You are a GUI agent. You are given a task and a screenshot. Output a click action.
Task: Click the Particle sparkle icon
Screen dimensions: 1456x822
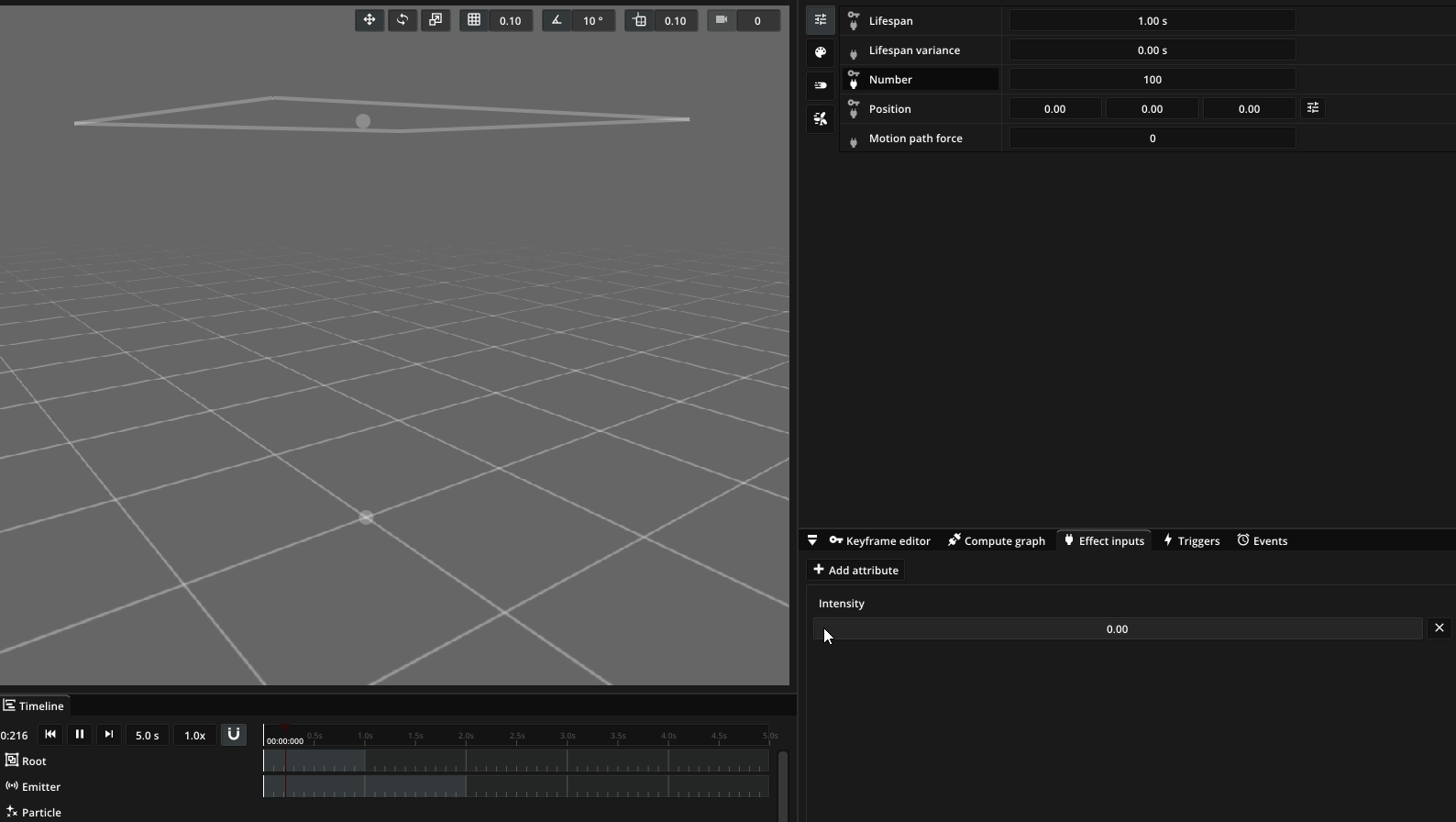12,811
